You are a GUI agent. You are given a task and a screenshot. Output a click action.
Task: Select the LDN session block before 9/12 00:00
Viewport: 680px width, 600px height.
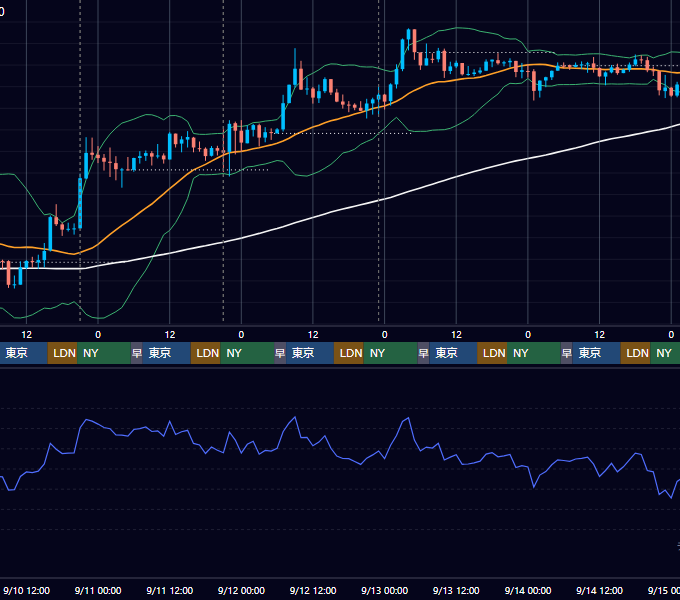[x=206, y=353]
